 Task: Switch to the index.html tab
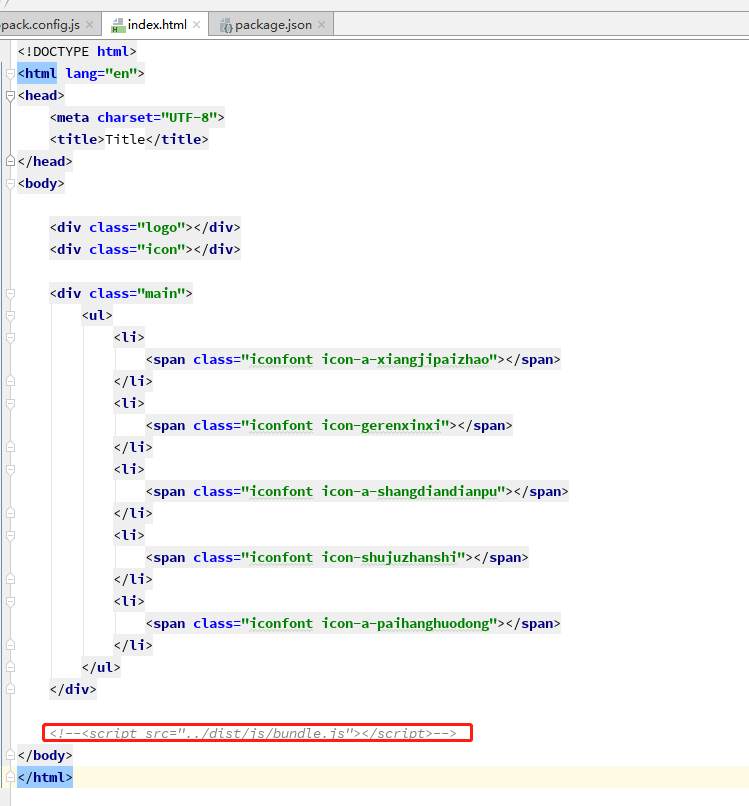pos(156,25)
